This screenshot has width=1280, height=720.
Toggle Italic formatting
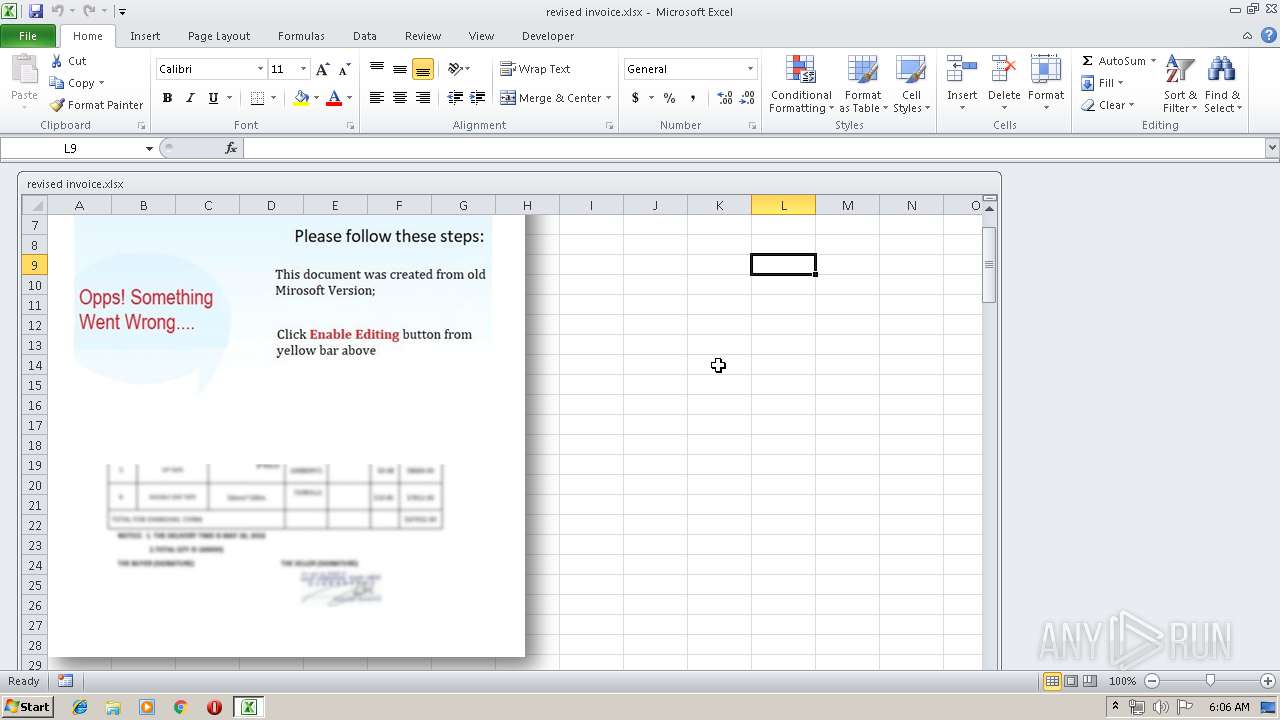point(190,98)
